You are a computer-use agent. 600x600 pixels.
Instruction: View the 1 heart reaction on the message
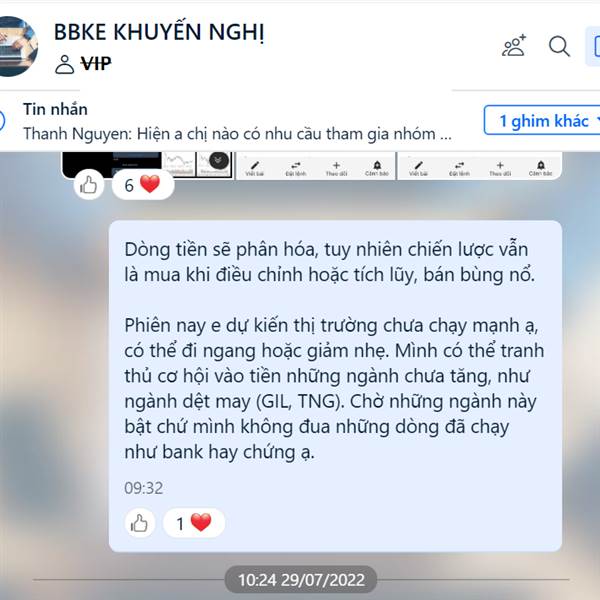[194, 523]
